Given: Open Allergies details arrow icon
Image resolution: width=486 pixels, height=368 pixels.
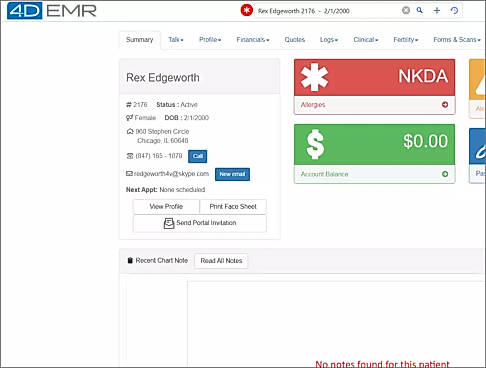Looking at the screenshot, I should pos(445,104).
